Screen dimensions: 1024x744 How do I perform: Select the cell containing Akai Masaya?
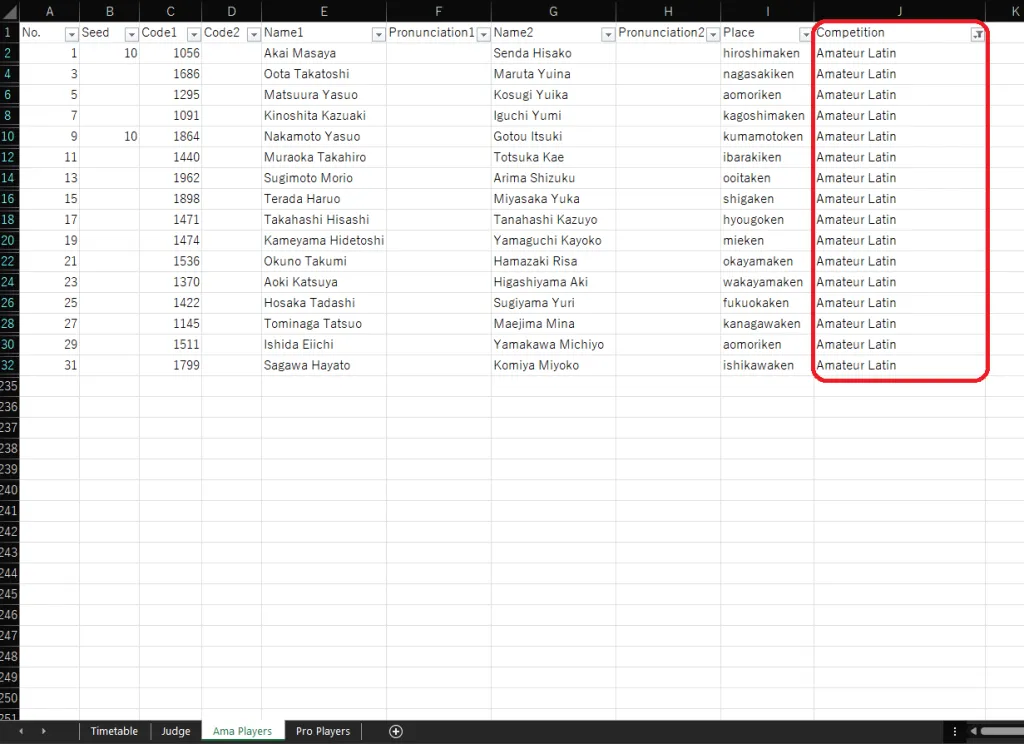click(324, 53)
